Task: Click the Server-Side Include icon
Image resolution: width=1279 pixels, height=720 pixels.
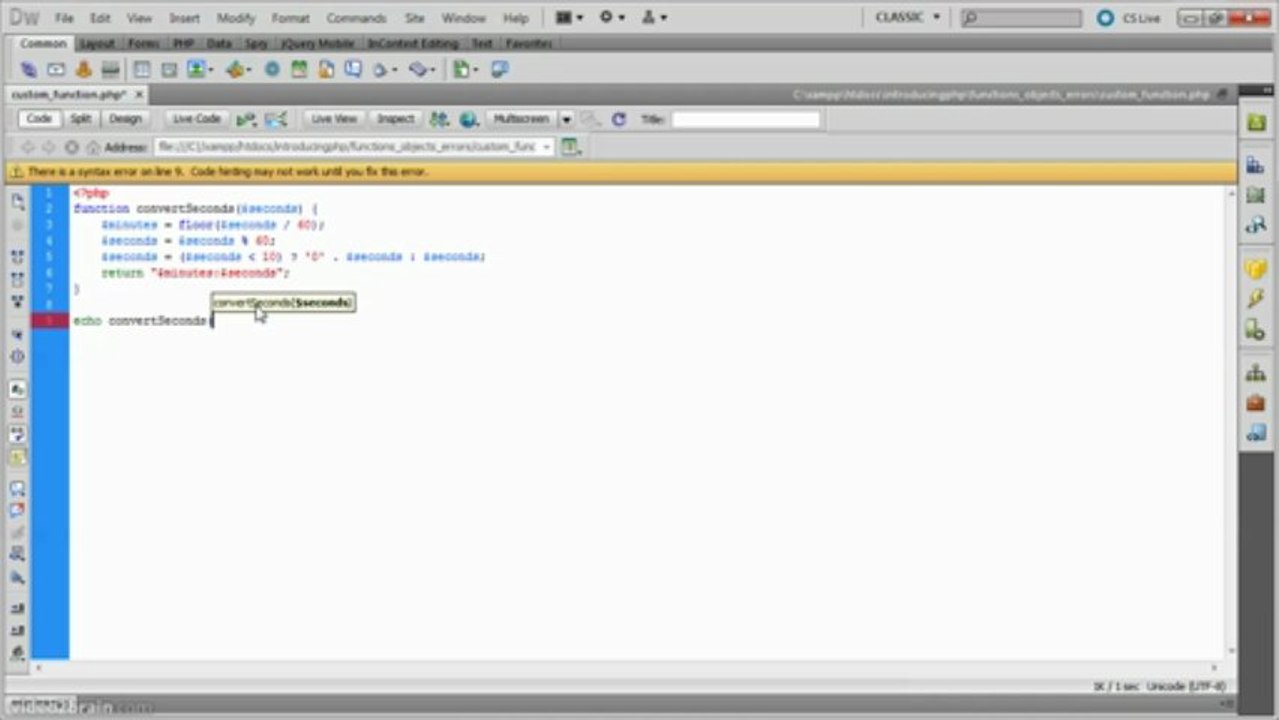Action: pyautogui.click(x=326, y=69)
